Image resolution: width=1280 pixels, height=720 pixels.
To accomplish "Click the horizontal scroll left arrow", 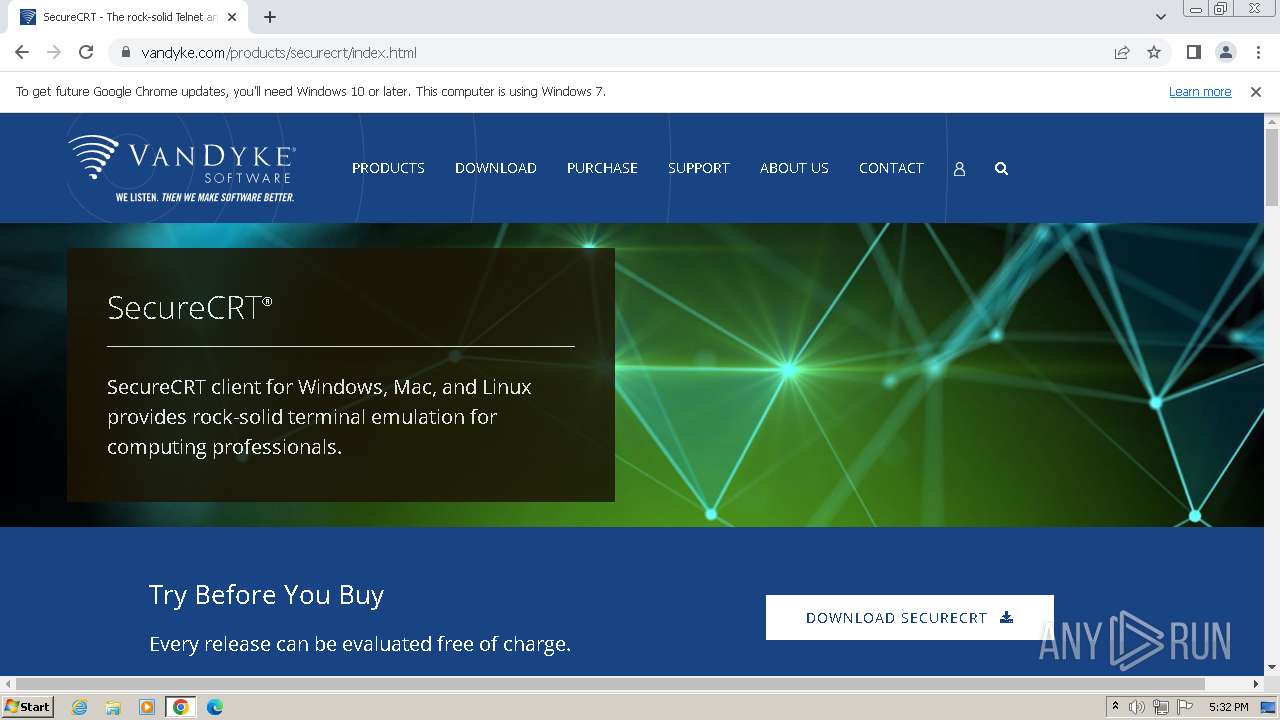I will point(7,684).
